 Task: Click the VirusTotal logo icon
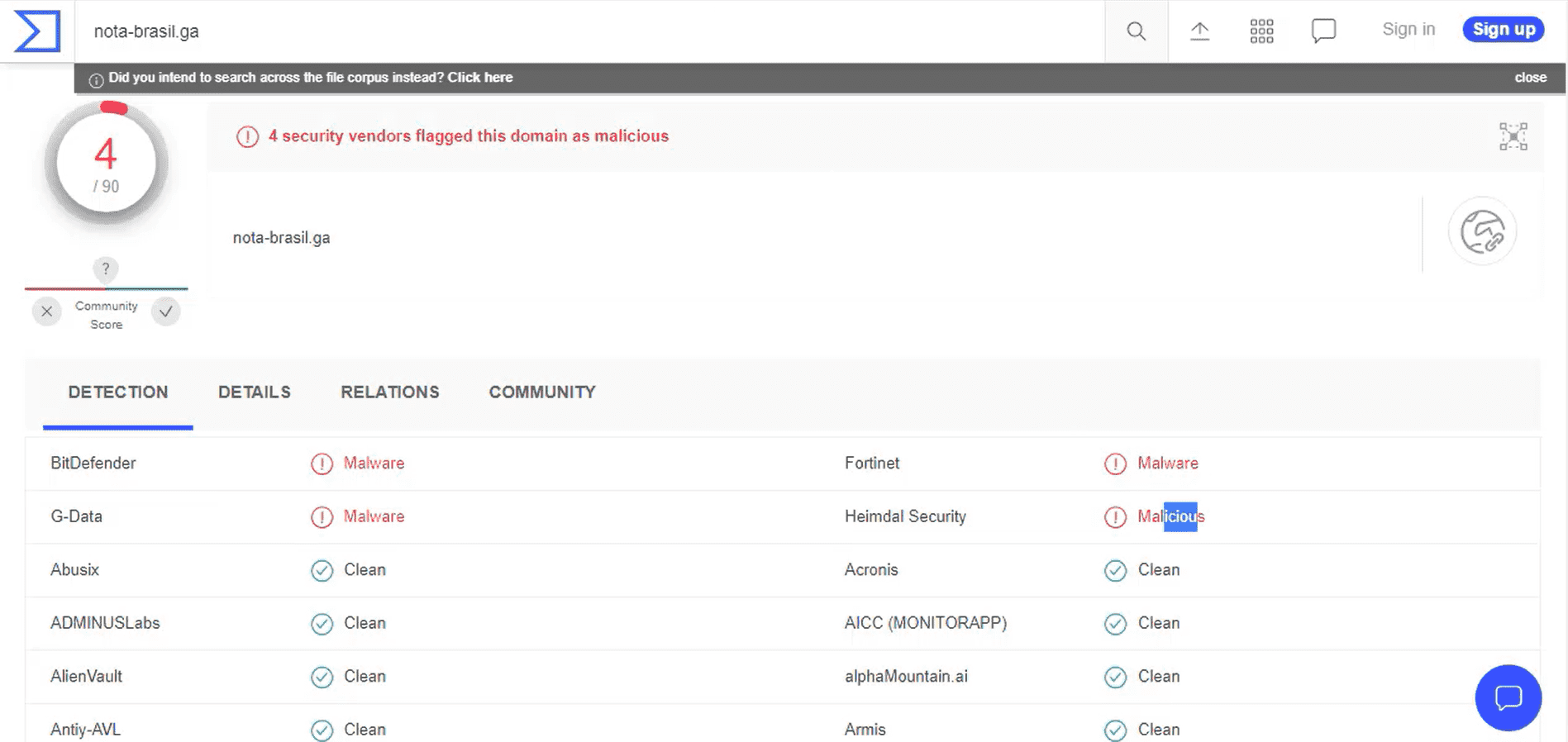pyautogui.click(x=37, y=31)
